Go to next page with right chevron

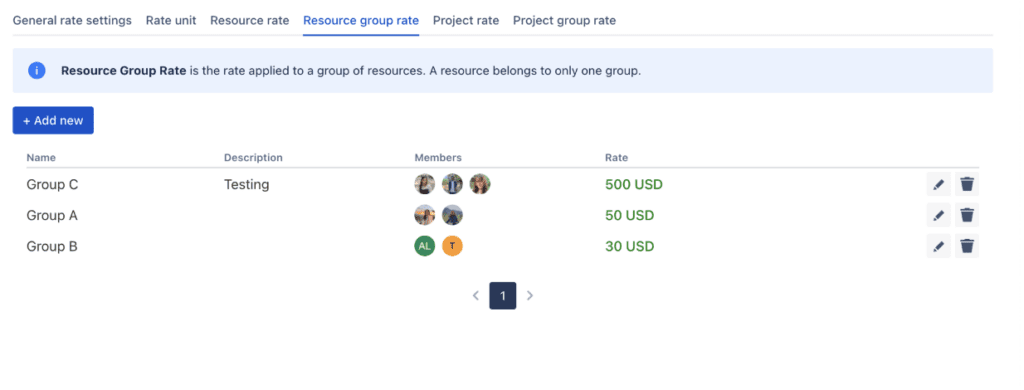tap(530, 295)
